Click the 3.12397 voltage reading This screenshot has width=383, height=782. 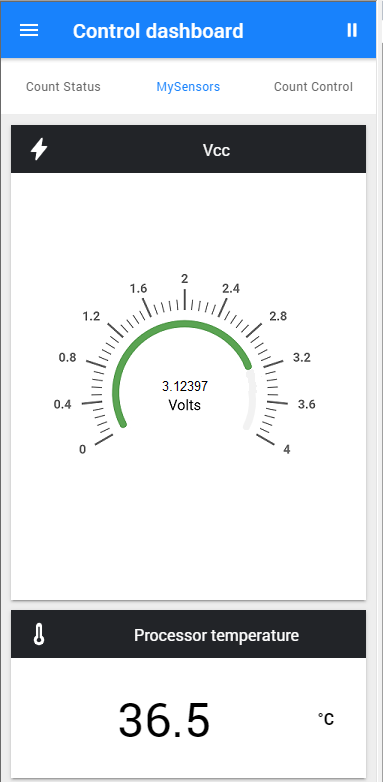point(185,386)
